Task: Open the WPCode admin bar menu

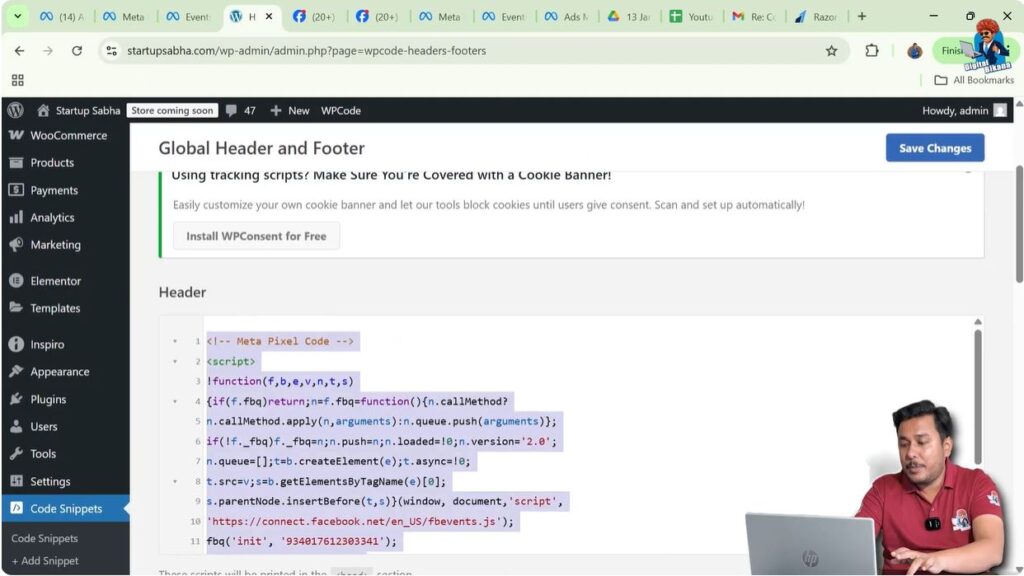Action: point(341,110)
